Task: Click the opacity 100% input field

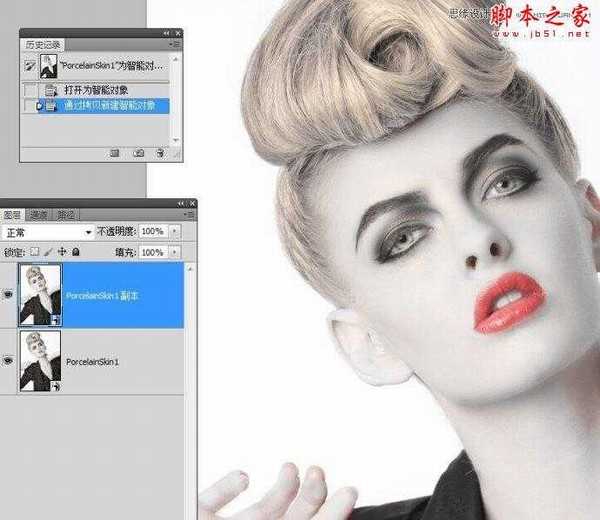Action: click(153, 231)
